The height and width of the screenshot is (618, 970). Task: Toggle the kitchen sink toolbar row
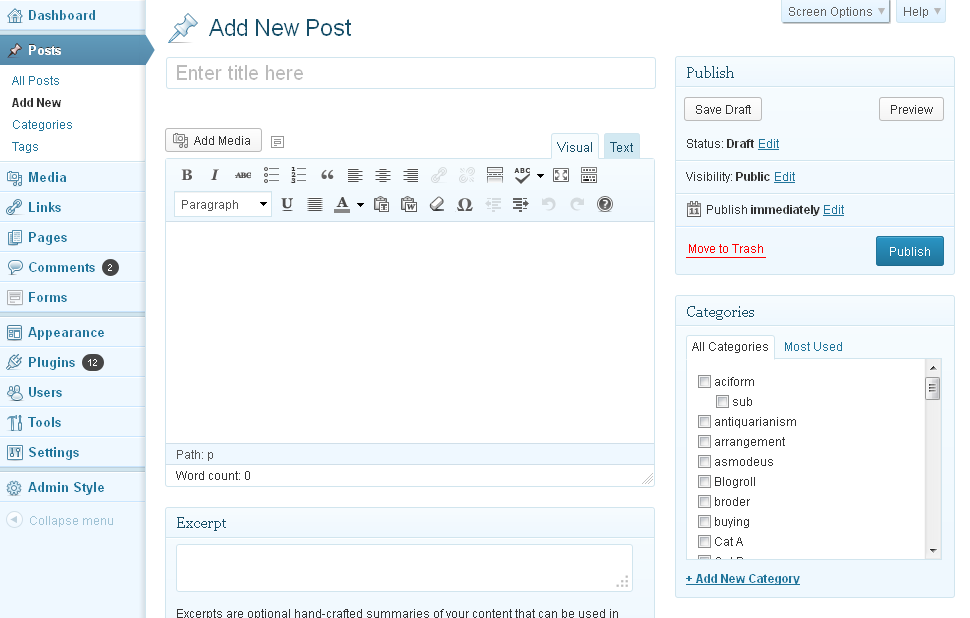589,175
